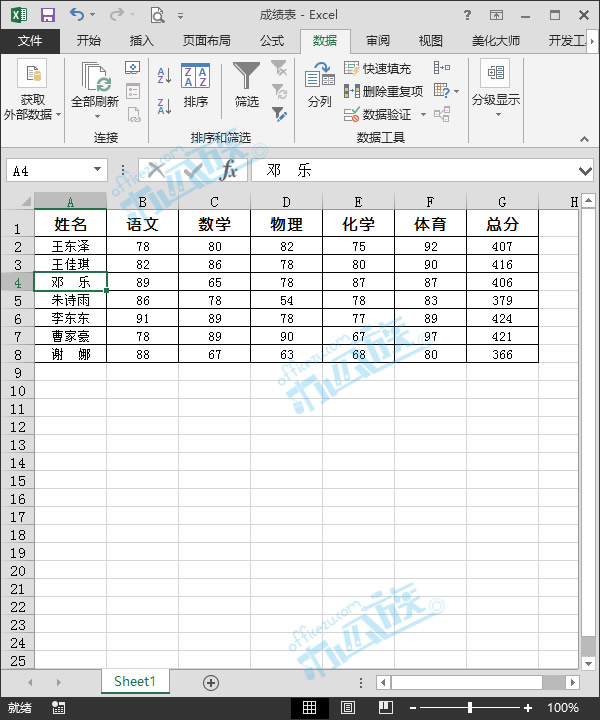Click the Consolidate icon in 数据工具

coord(442,68)
